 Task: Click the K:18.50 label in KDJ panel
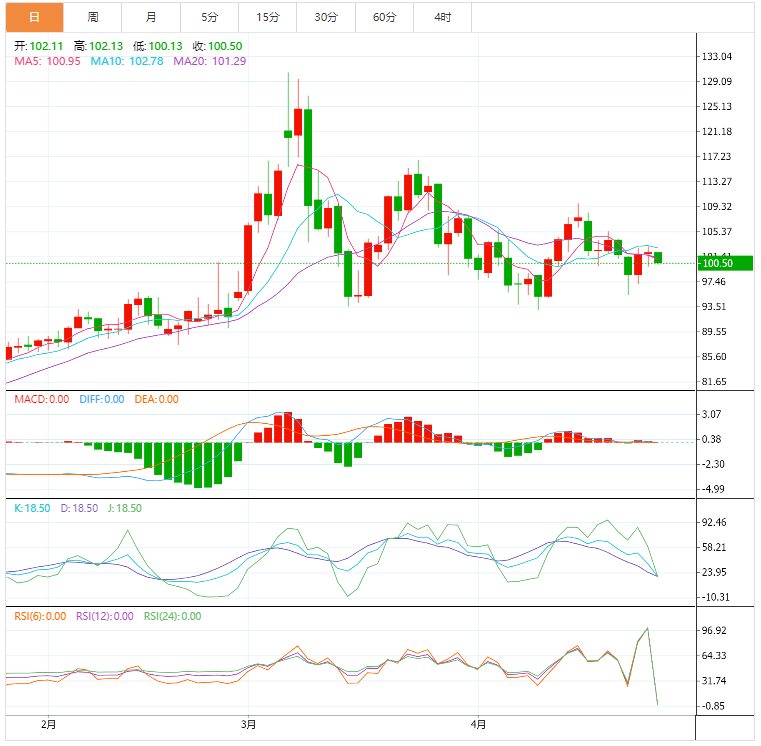point(30,508)
